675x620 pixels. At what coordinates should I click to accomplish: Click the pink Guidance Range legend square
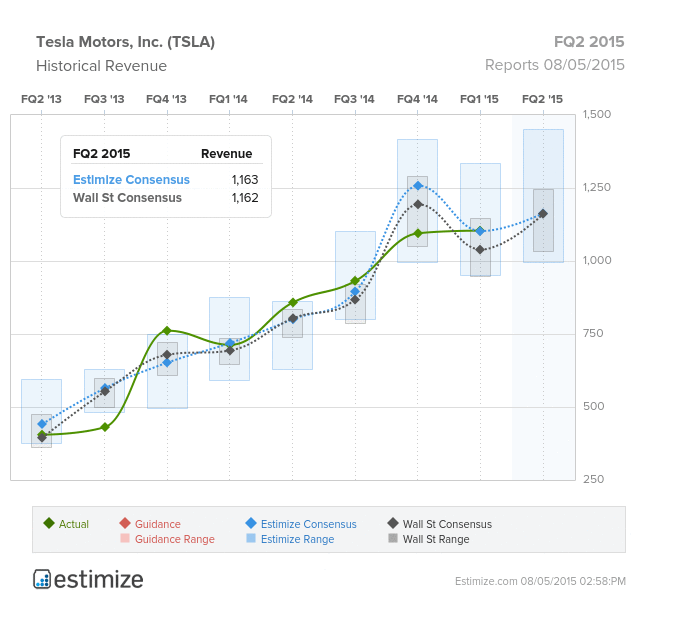click(x=125, y=538)
